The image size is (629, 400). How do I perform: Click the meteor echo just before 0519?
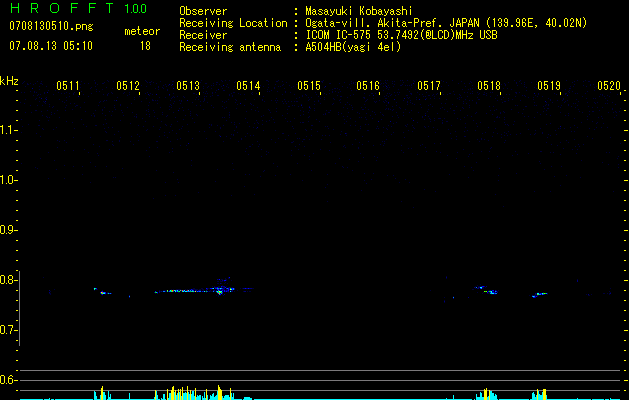coord(540,295)
